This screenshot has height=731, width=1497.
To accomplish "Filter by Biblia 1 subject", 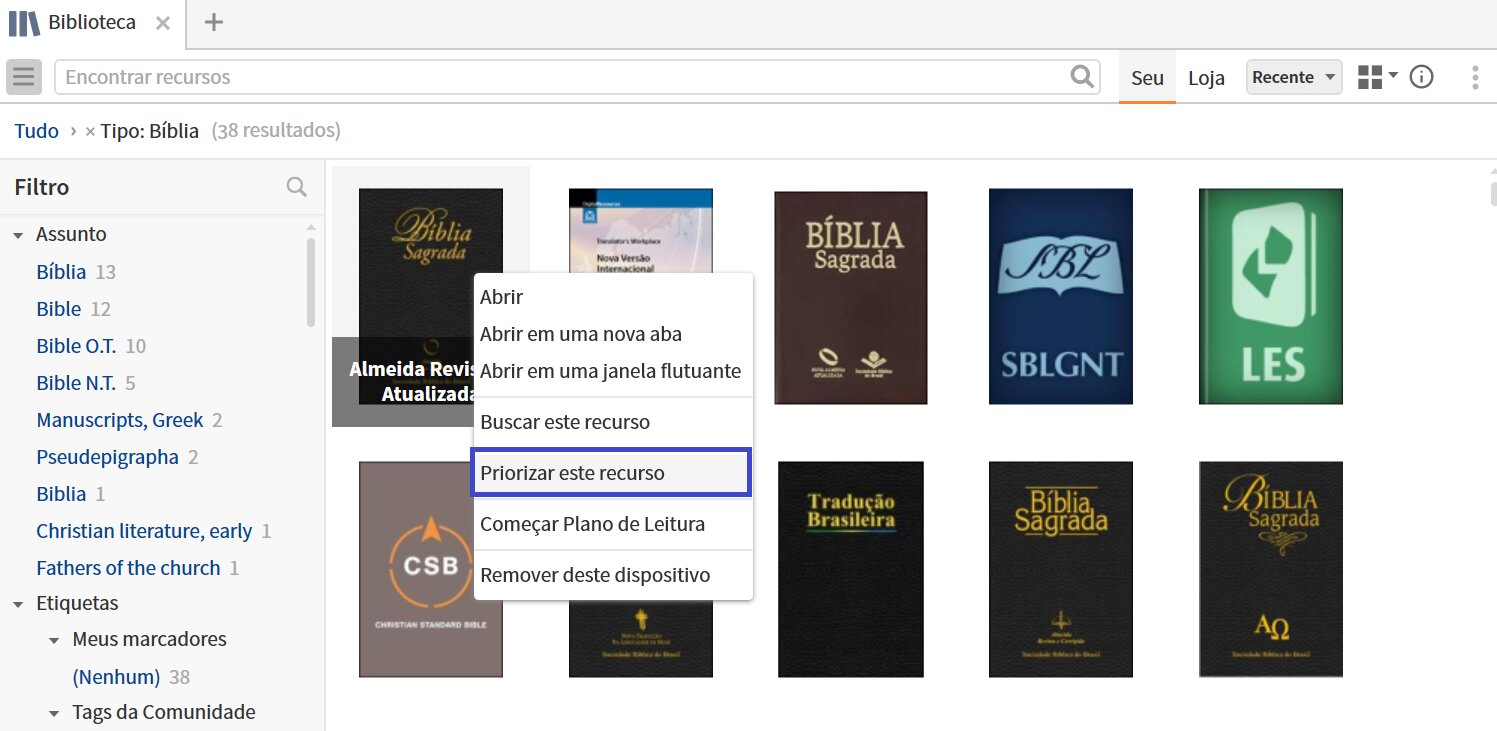I will point(61,494).
